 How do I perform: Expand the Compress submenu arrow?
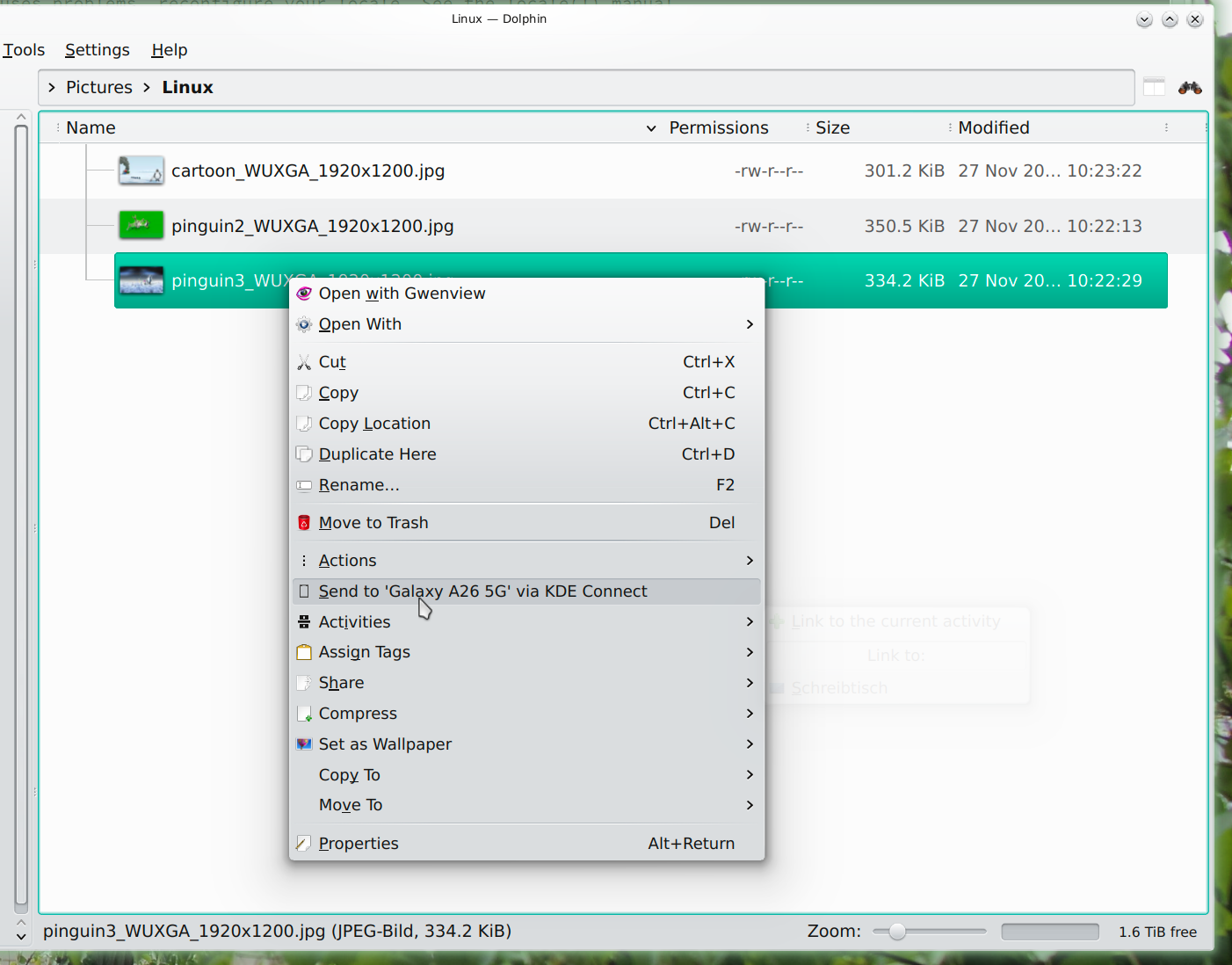(x=749, y=714)
